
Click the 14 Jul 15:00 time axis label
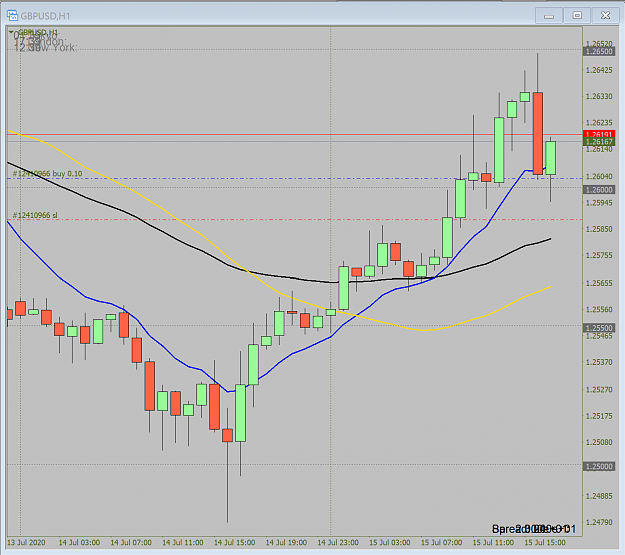[x=235, y=543]
